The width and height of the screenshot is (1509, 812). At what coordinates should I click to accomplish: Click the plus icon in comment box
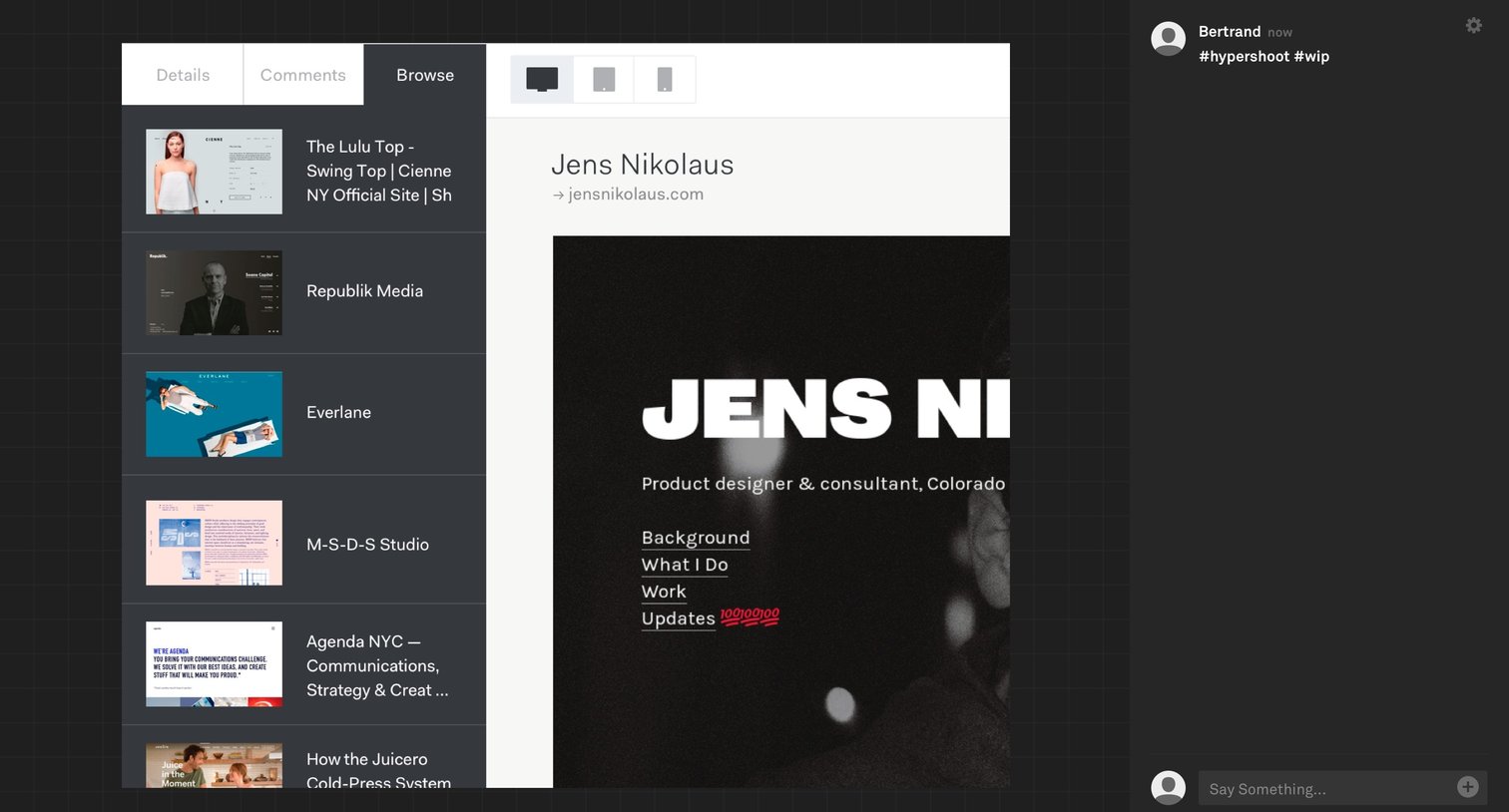click(1467, 787)
